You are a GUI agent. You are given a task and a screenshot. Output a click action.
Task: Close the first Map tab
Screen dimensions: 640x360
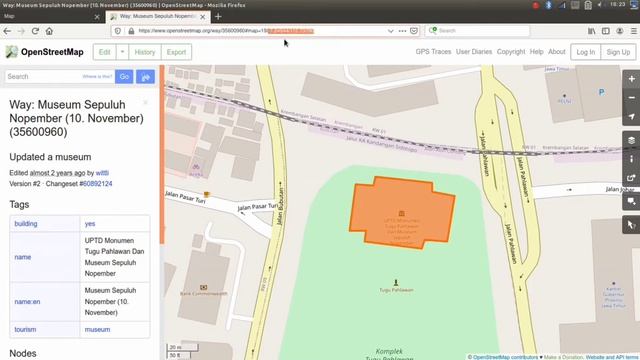coord(97,17)
